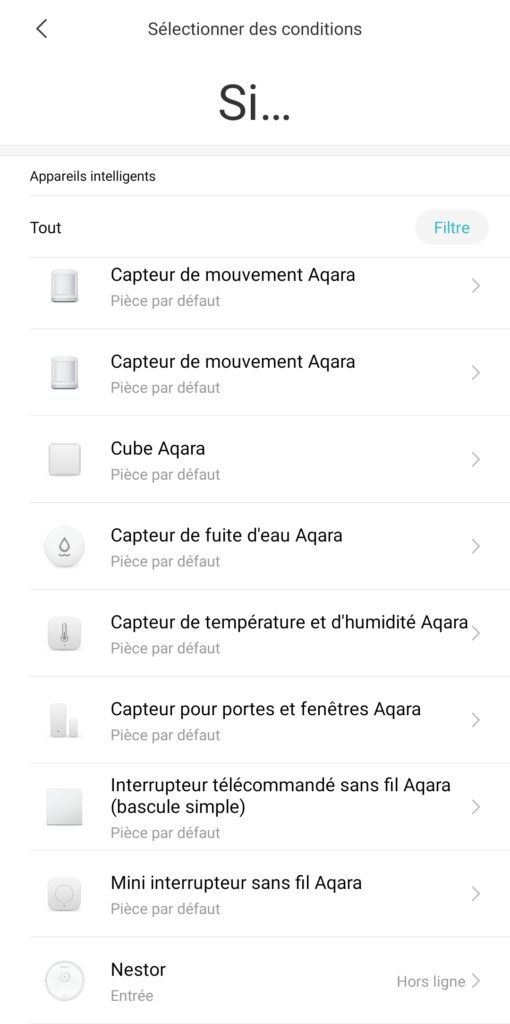
Task: Open the Filtre button
Action: point(452,227)
